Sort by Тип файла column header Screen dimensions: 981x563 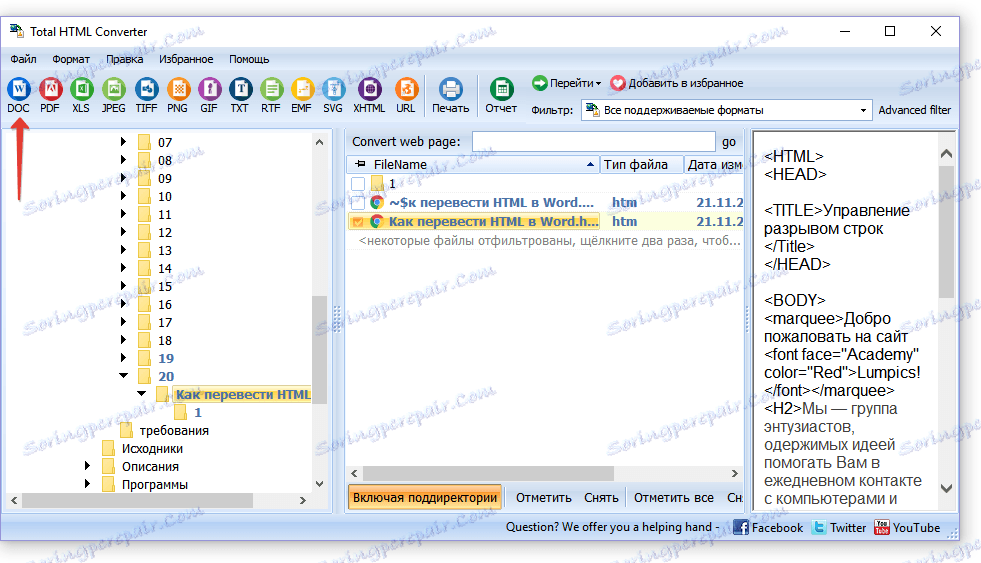pyautogui.click(x=641, y=165)
